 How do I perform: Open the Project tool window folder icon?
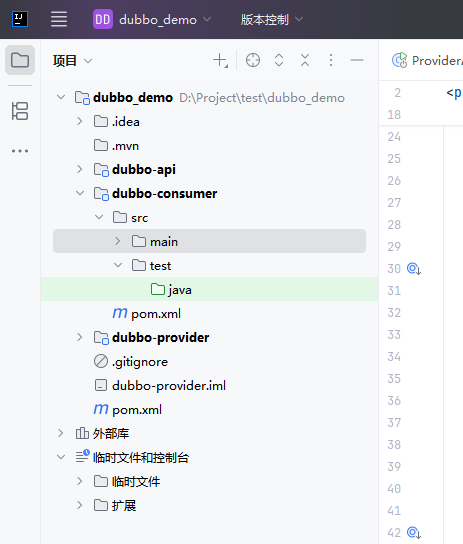click(x=20, y=60)
